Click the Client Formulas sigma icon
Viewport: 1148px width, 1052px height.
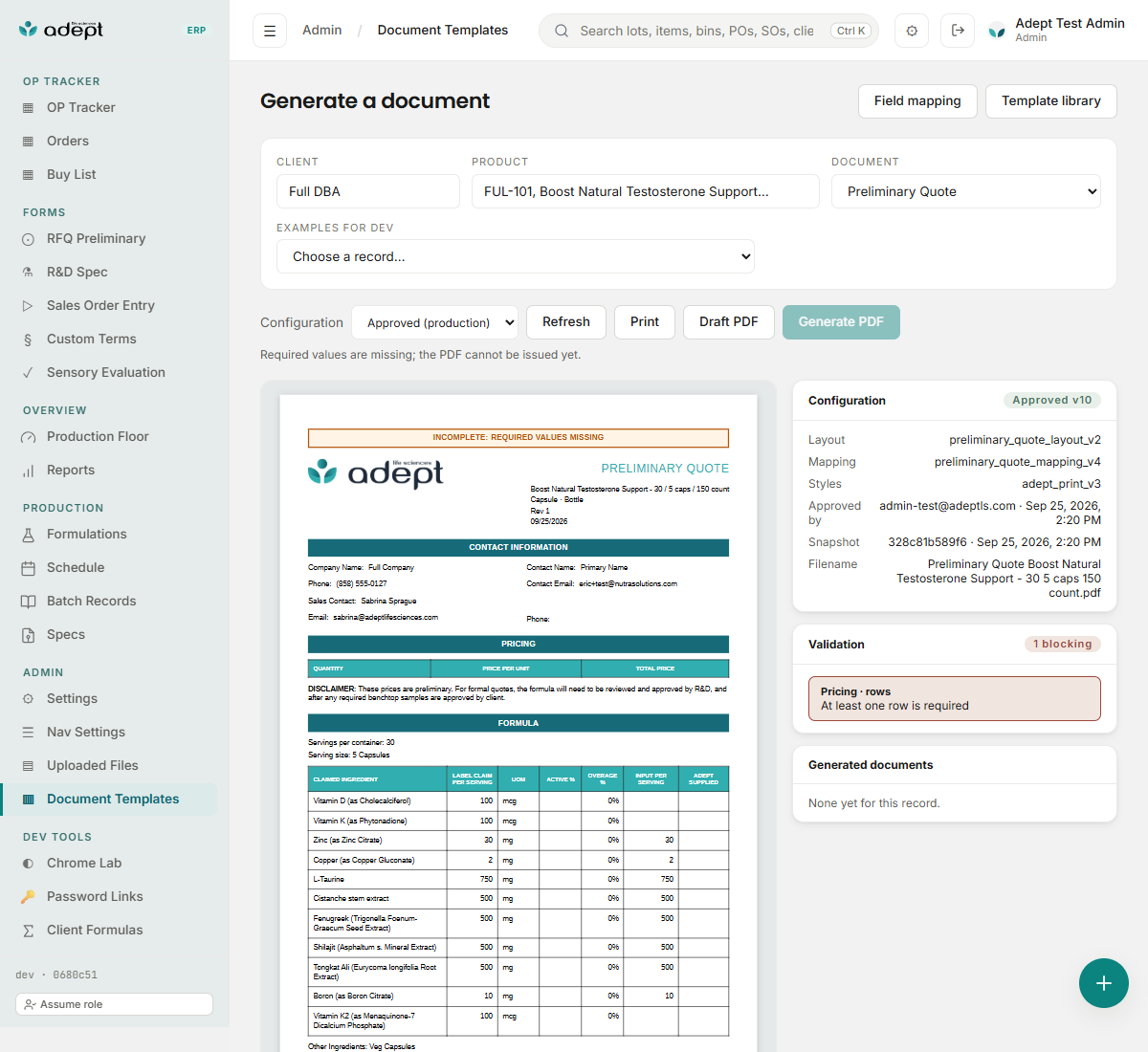tap(28, 931)
